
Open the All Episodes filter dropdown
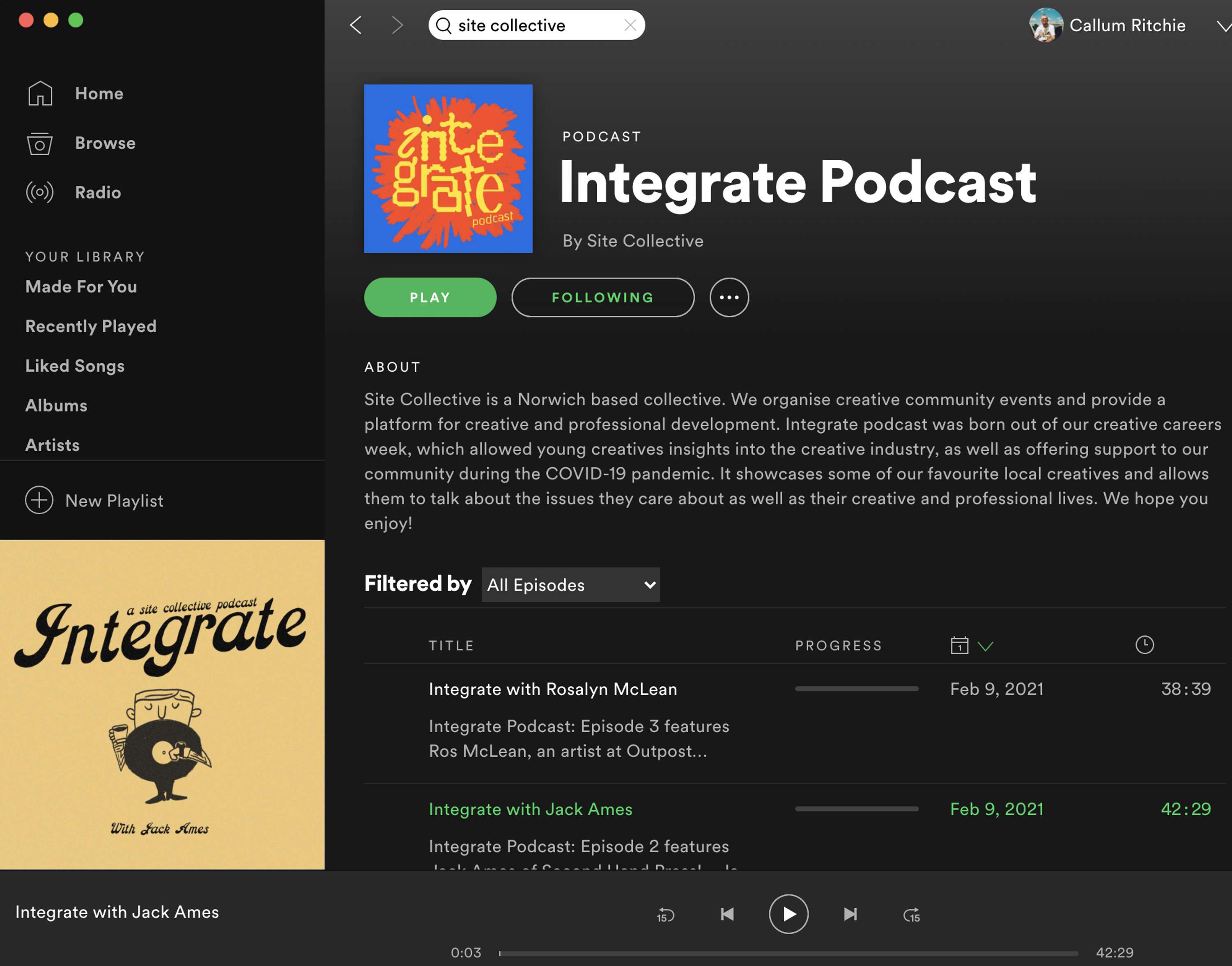570,585
